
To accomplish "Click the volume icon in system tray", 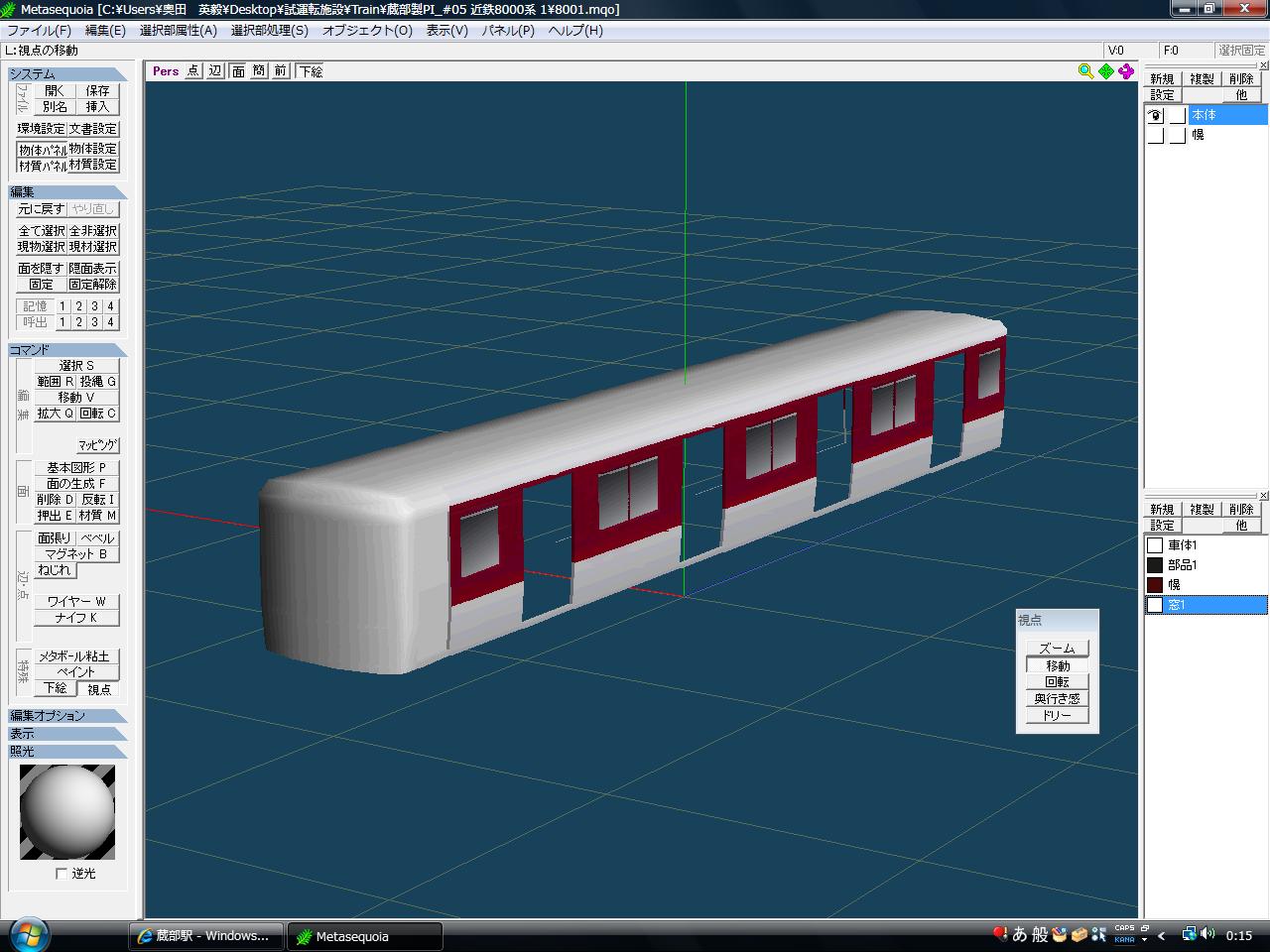I will click(x=1207, y=934).
